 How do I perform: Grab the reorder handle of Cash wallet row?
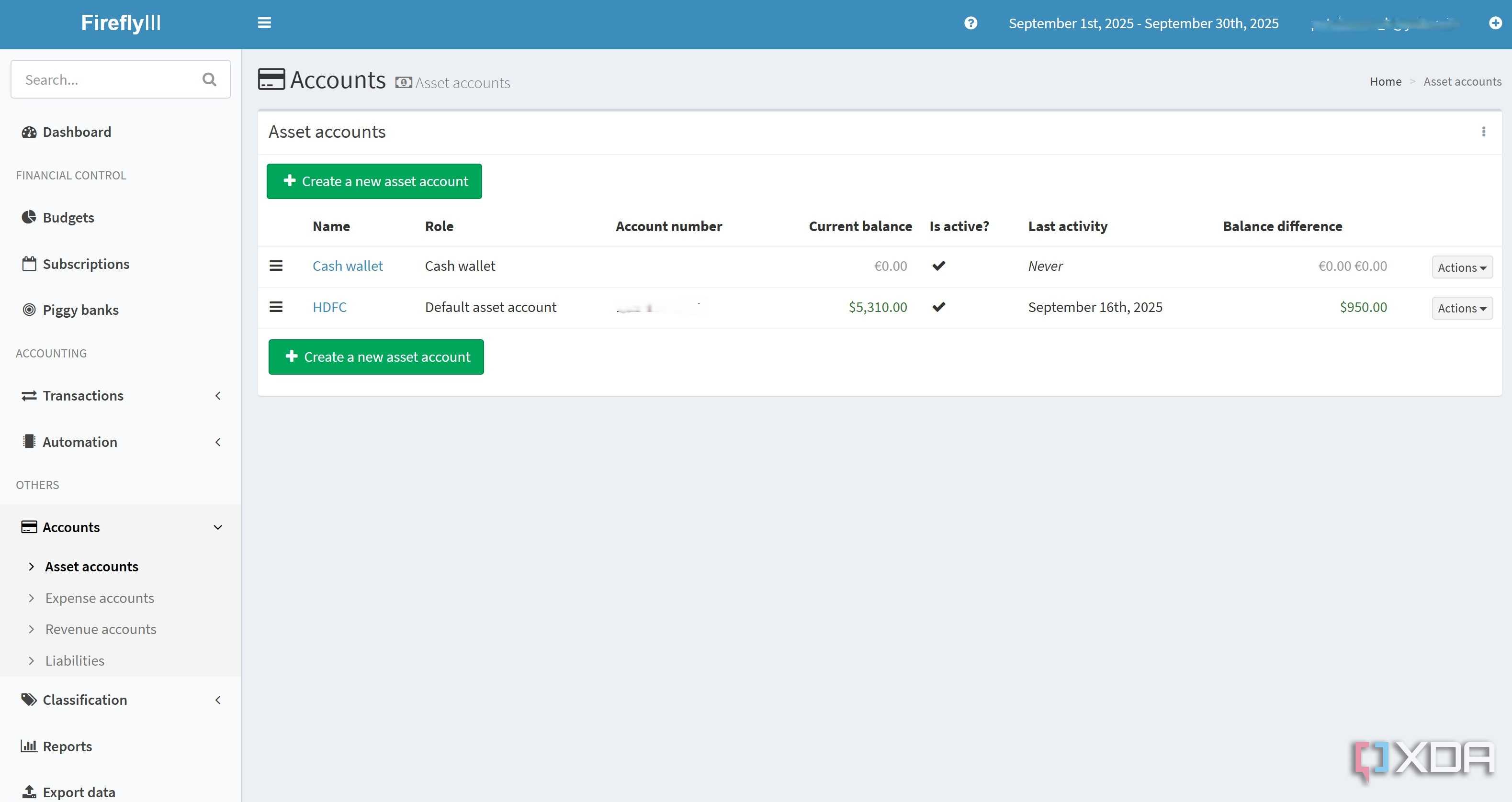276,266
